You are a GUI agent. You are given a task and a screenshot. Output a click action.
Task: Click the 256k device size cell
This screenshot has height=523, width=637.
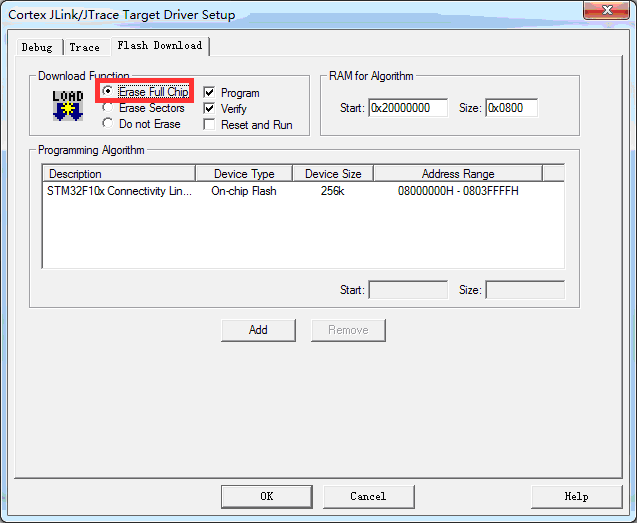click(x=333, y=191)
